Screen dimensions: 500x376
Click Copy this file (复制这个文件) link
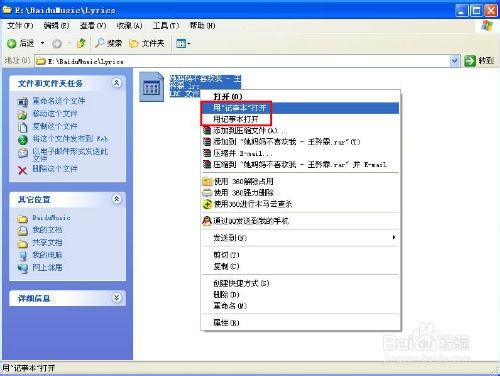click(x=55, y=126)
